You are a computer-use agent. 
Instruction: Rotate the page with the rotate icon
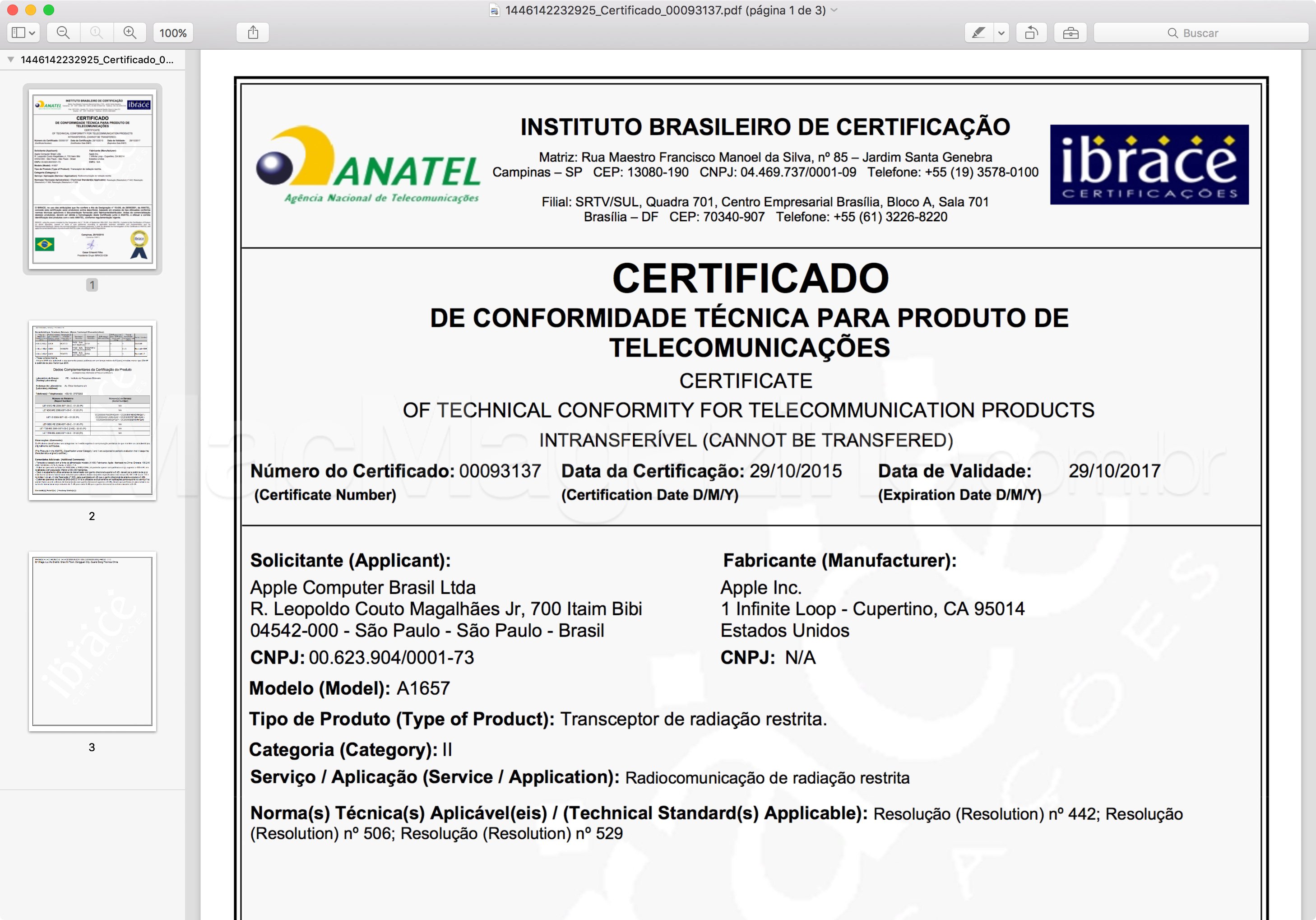[x=1031, y=33]
